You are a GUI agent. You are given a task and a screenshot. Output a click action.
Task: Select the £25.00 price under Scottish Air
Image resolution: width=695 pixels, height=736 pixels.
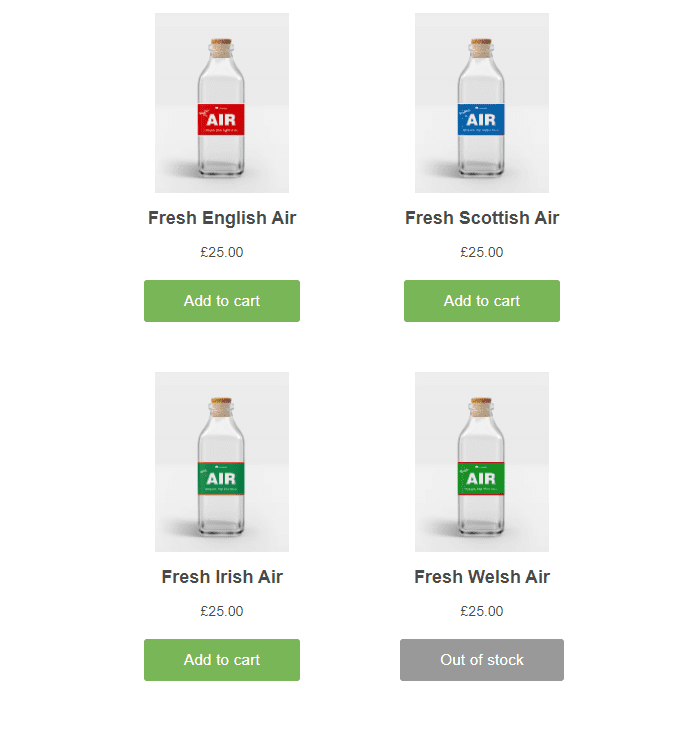point(482,253)
